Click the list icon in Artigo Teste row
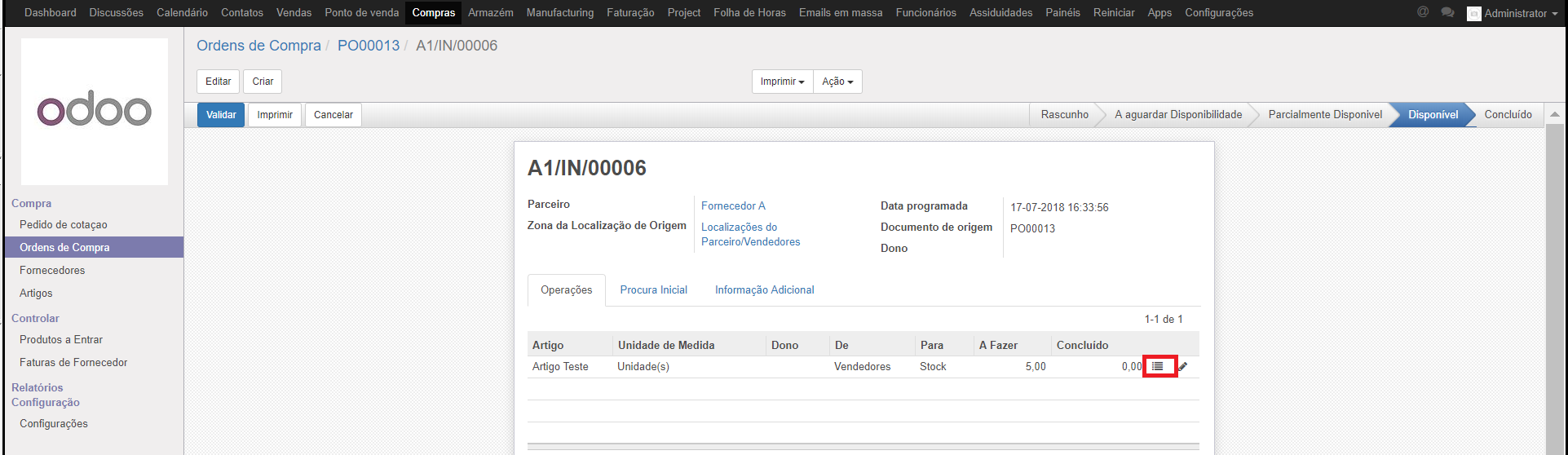1568x455 pixels. click(1158, 367)
